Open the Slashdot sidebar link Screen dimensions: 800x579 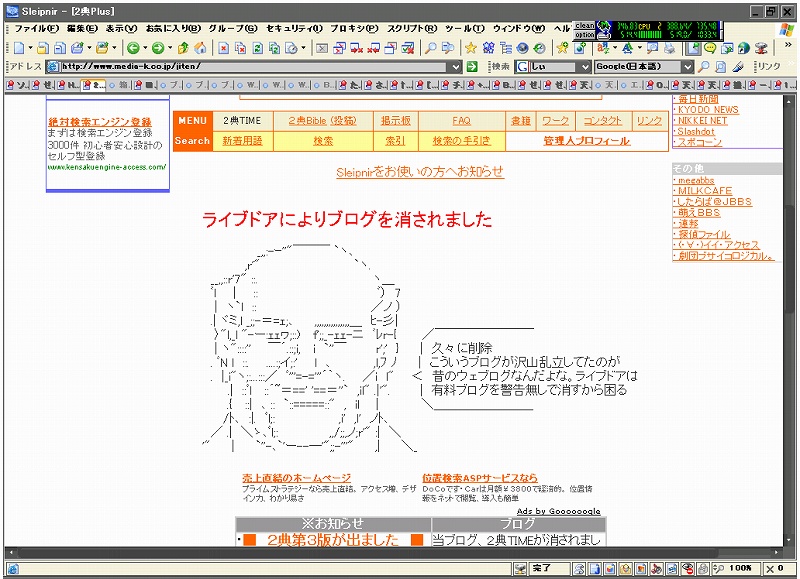point(696,132)
